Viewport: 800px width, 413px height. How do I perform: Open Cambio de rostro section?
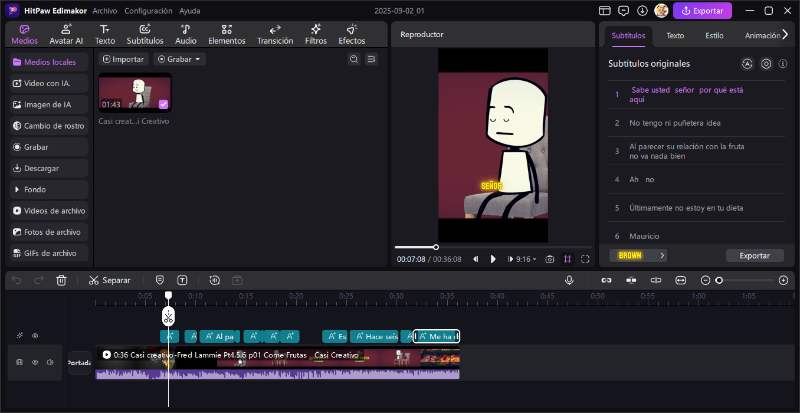coord(48,126)
